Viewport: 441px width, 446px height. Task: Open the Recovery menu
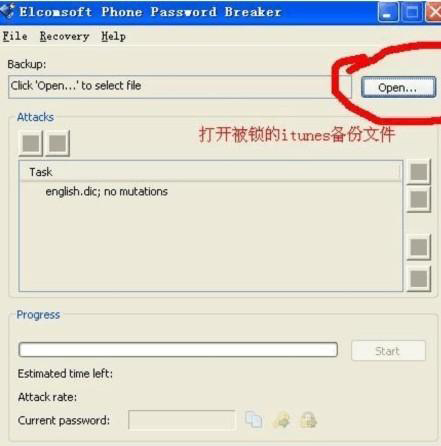65,36
